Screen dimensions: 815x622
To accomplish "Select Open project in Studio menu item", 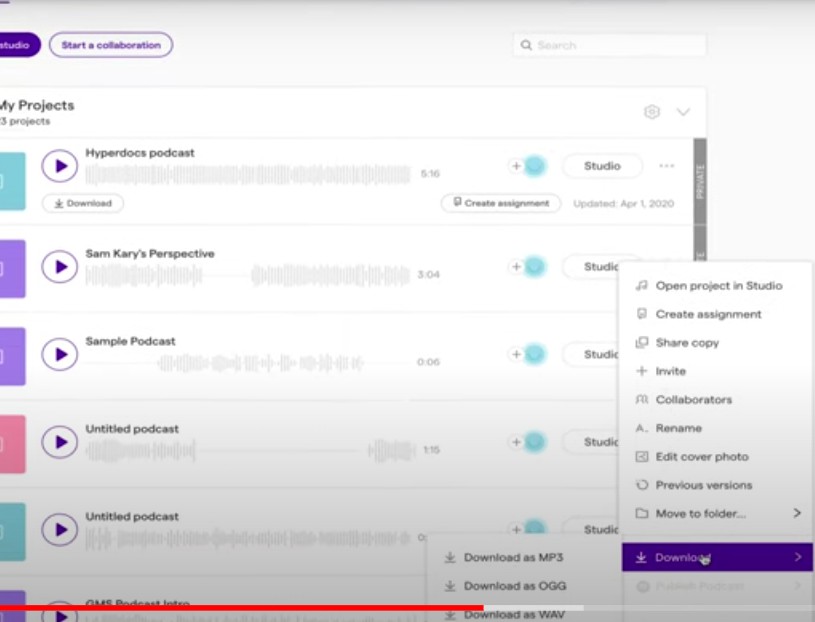I will click(718, 286).
